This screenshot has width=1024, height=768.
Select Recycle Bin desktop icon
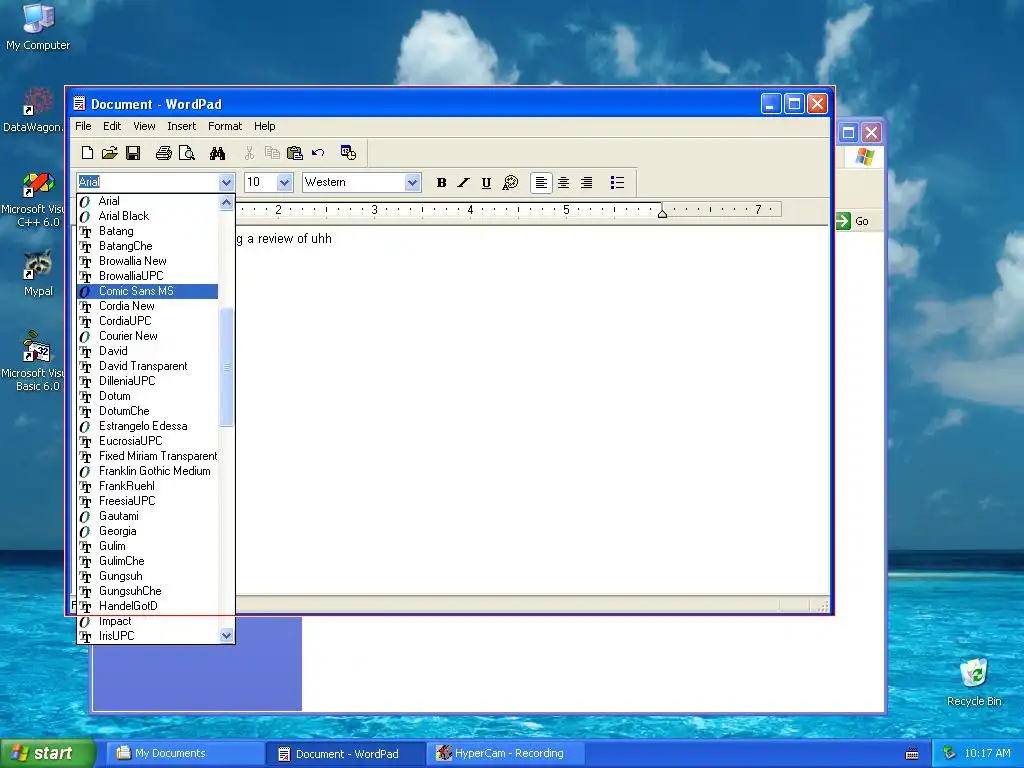(x=974, y=682)
